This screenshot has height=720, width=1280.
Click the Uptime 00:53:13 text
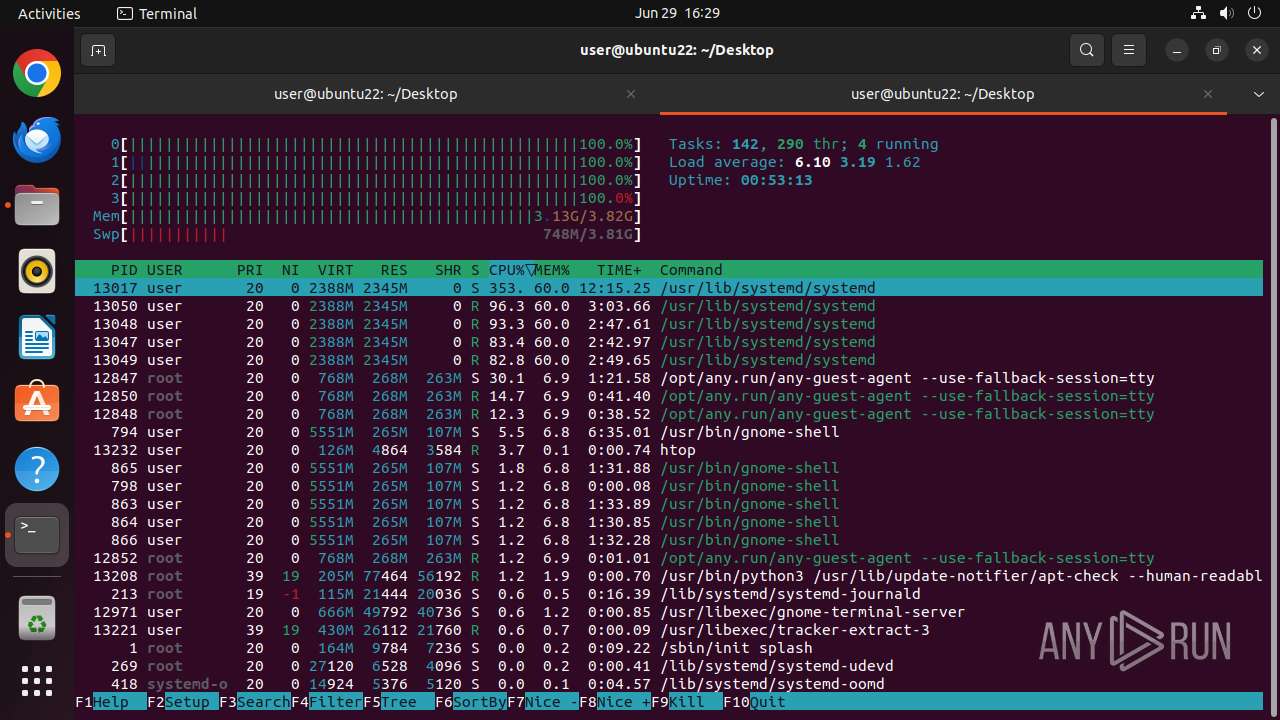click(x=740, y=180)
